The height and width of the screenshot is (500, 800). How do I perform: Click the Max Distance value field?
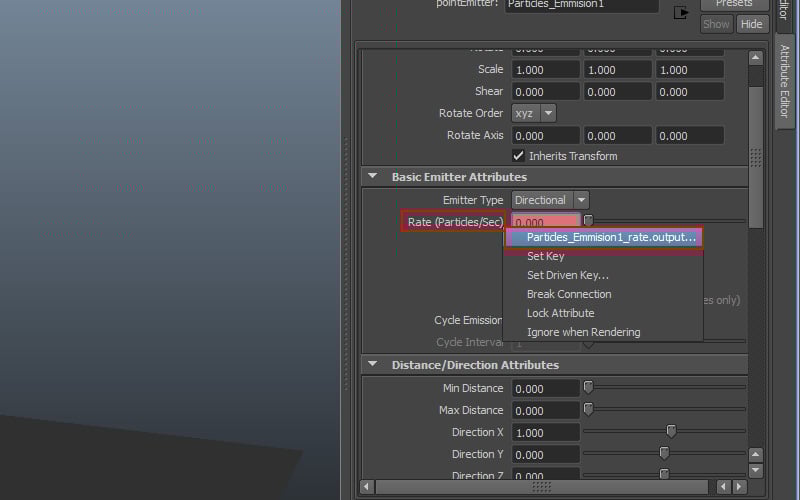pyautogui.click(x=545, y=411)
